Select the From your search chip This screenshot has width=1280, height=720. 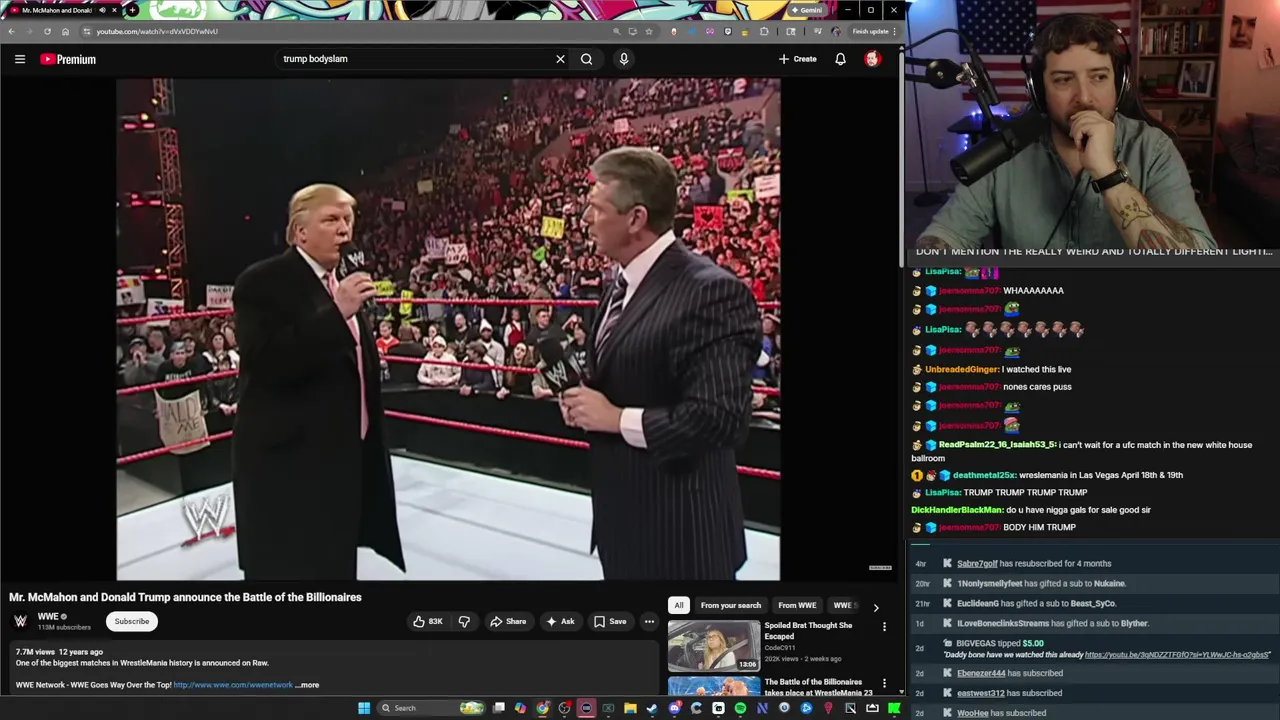point(731,605)
